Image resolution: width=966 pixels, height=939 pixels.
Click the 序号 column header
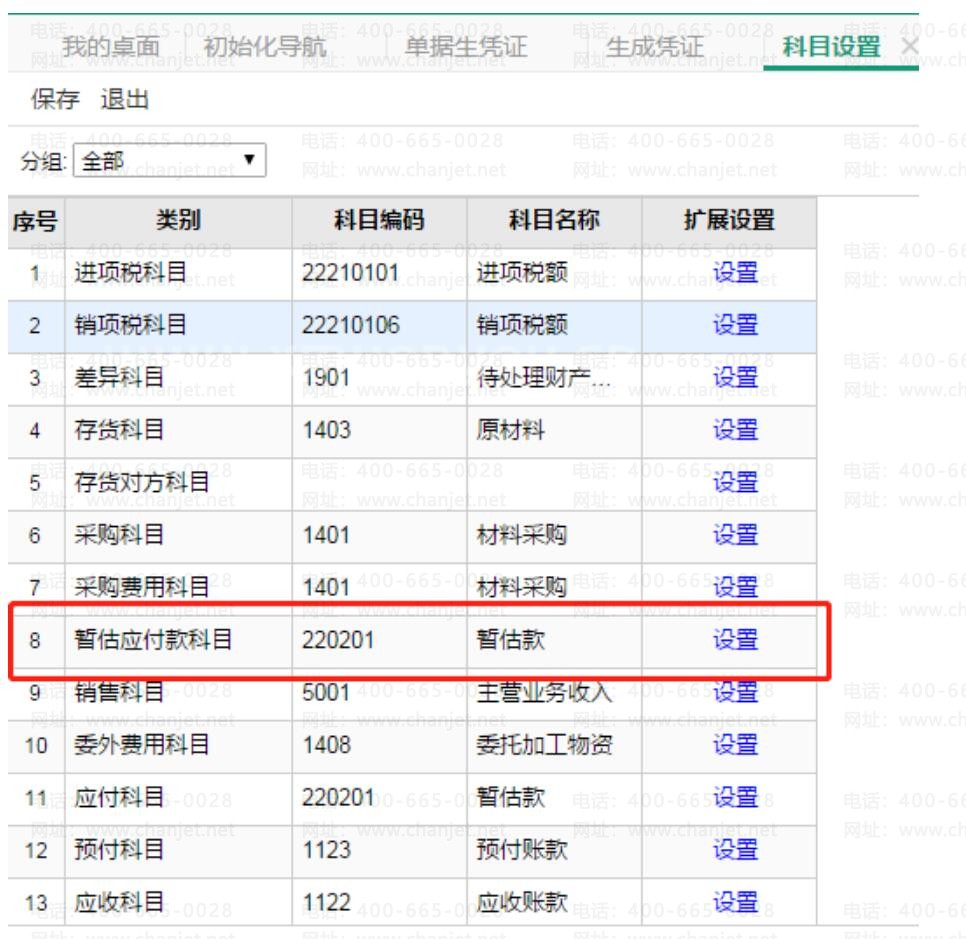36,222
